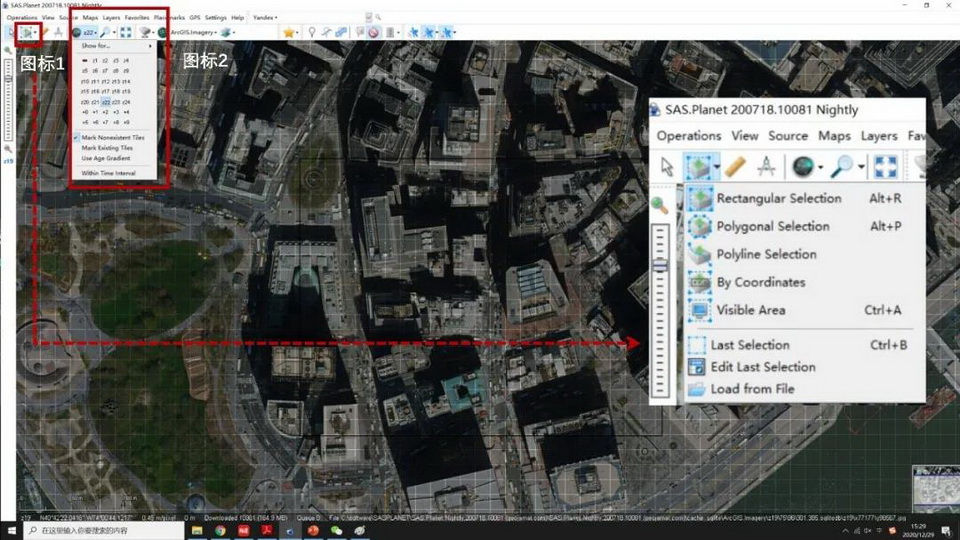Click the Windows taskbar search box
The height and width of the screenshot is (540, 960).
[x=95, y=529]
